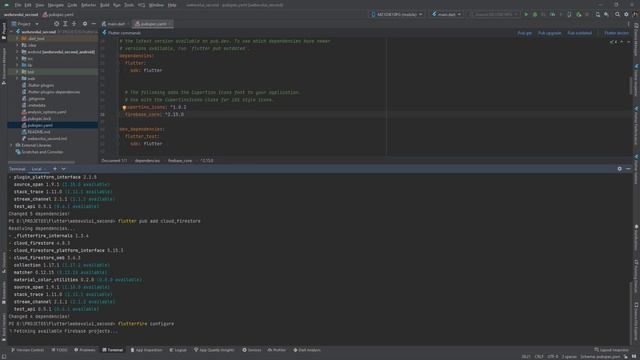Open Problems tool window button
Viewport: 640px width, 360px height.
[x=84, y=350]
